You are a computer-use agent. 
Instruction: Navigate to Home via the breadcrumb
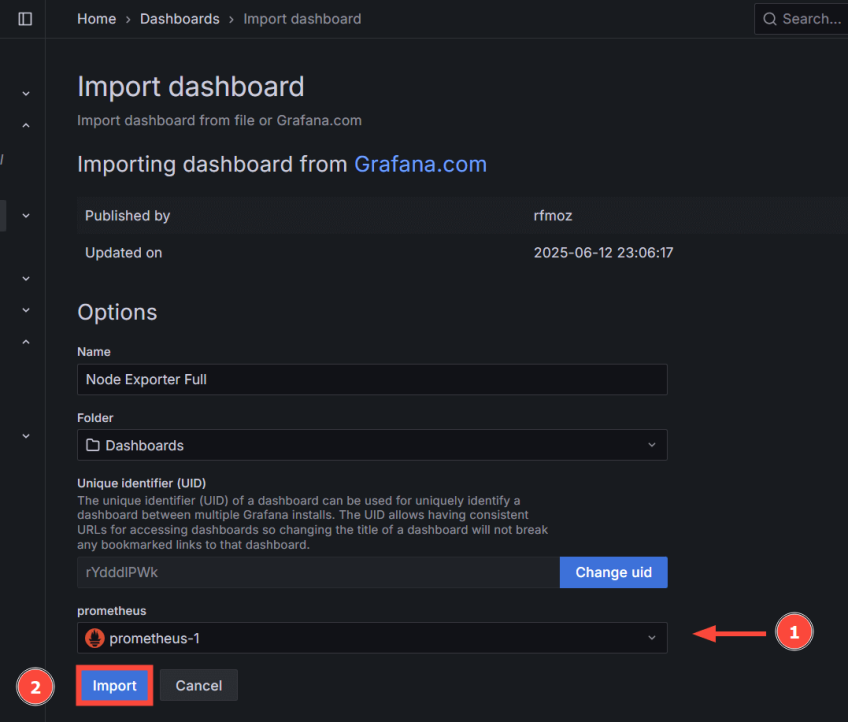point(96,18)
